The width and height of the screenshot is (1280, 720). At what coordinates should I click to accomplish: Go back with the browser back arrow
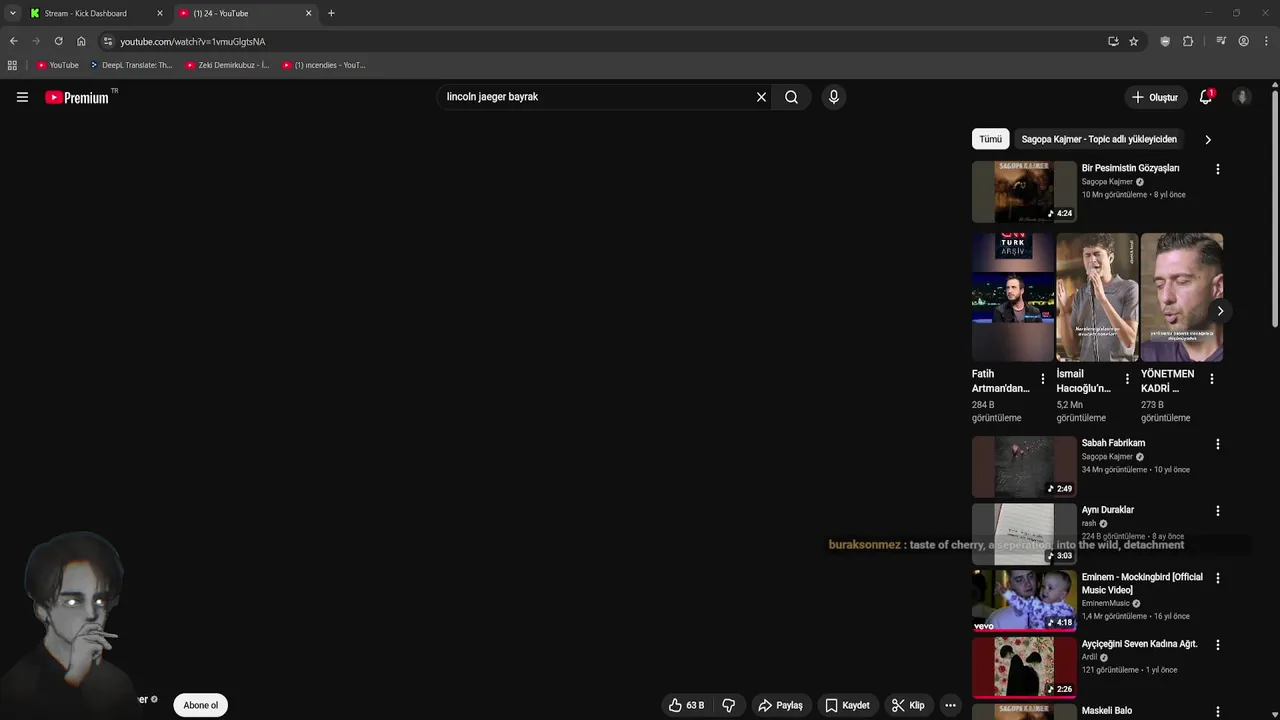13,41
